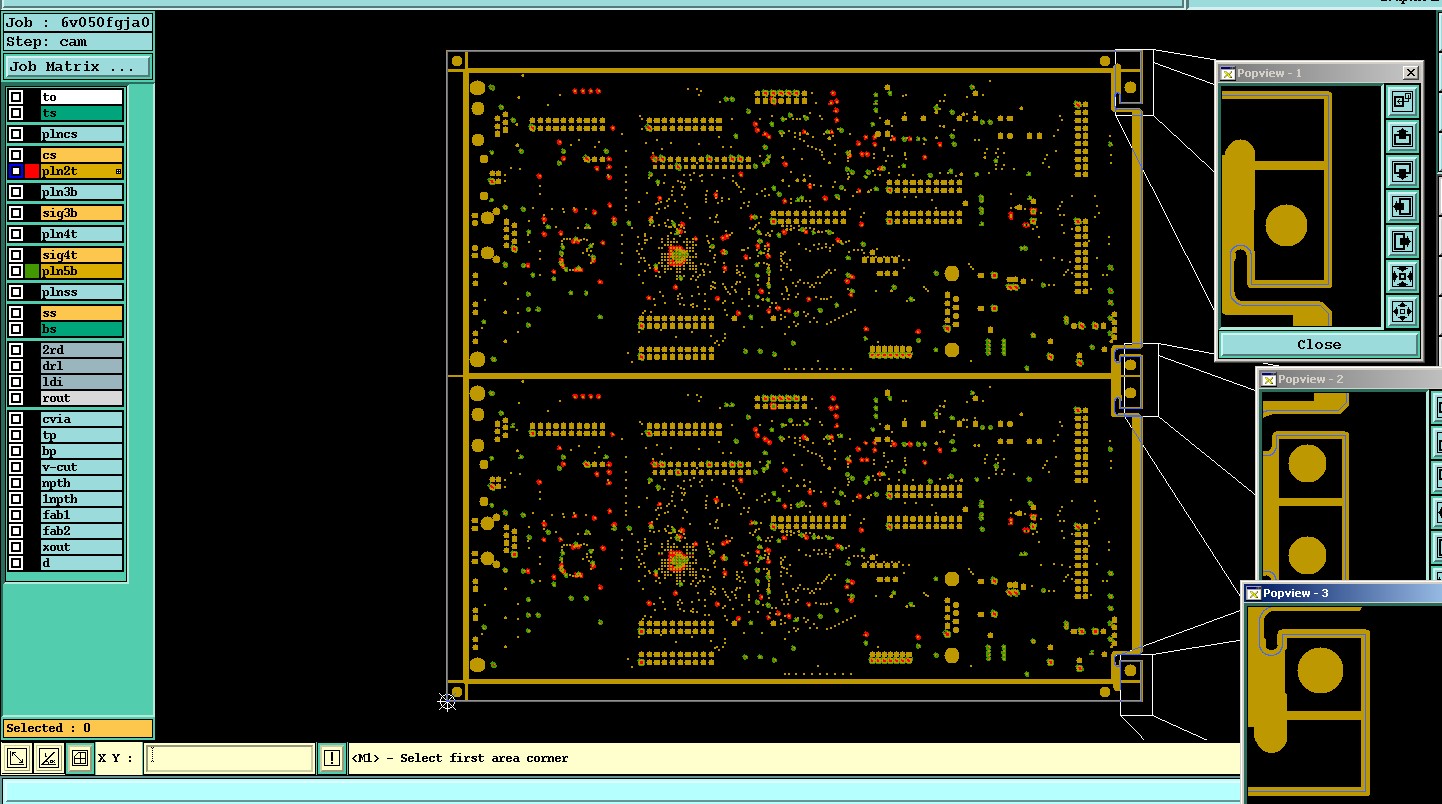
Task: Toggle the grid snap icon beside X Y
Action: point(79,759)
